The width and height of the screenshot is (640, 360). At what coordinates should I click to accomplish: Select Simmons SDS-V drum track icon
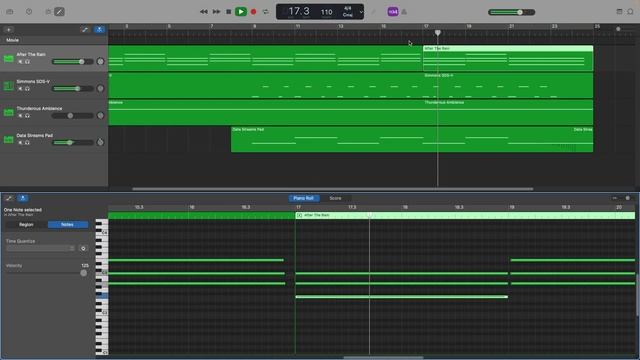pyautogui.click(x=9, y=86)
